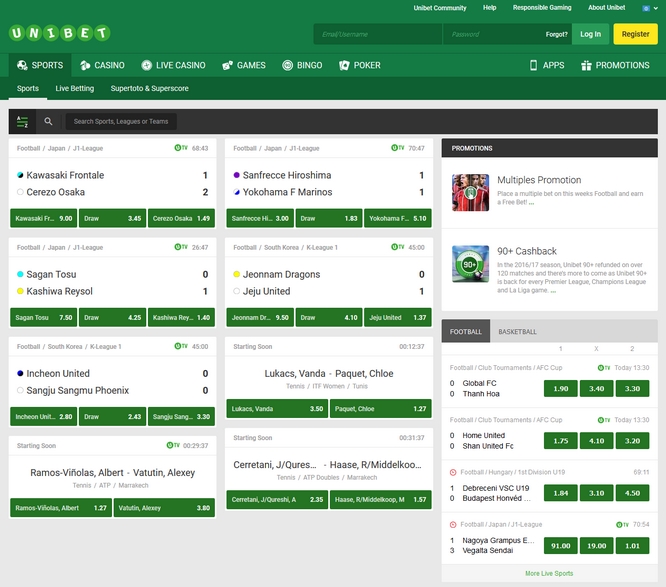Select Draw 2.43 for Incheon United match

coord(113,416)
